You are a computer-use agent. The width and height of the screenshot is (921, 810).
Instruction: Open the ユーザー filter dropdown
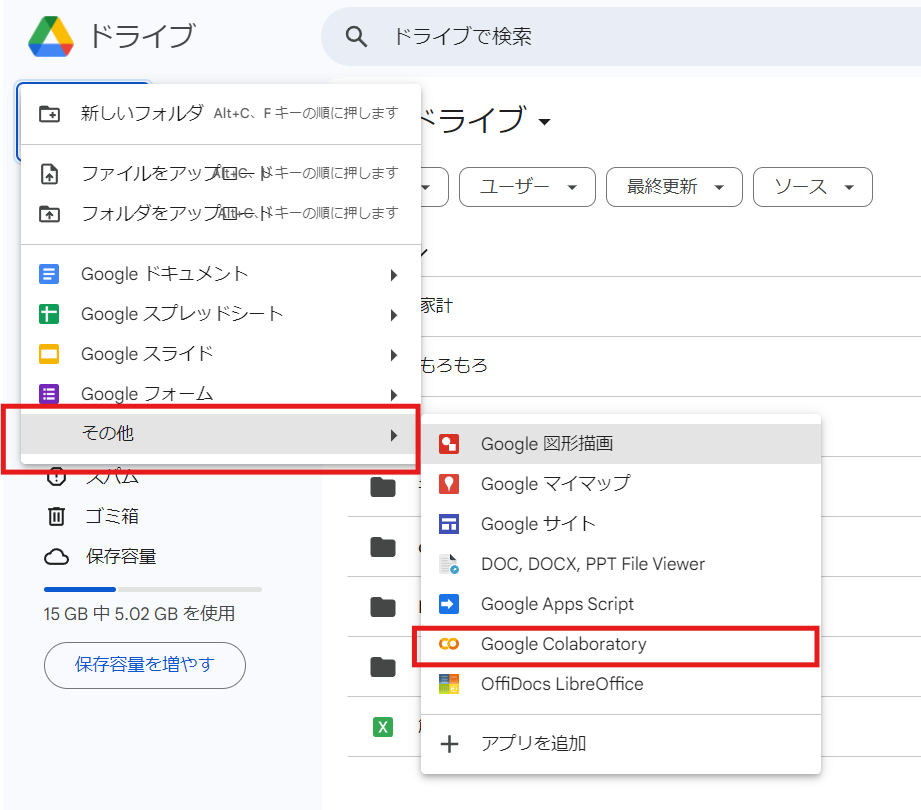[x=527, y=187]
